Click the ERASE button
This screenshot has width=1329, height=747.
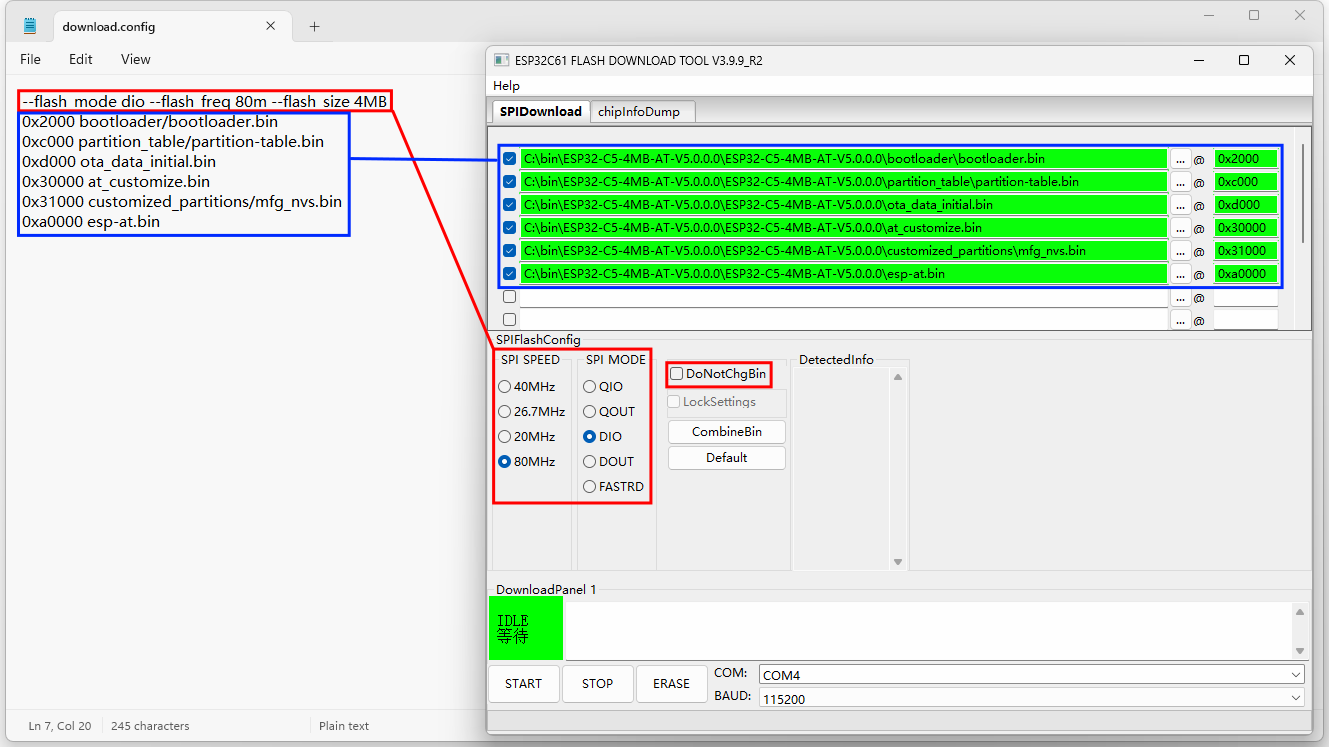pyautogui.click(x=671, y=684)
